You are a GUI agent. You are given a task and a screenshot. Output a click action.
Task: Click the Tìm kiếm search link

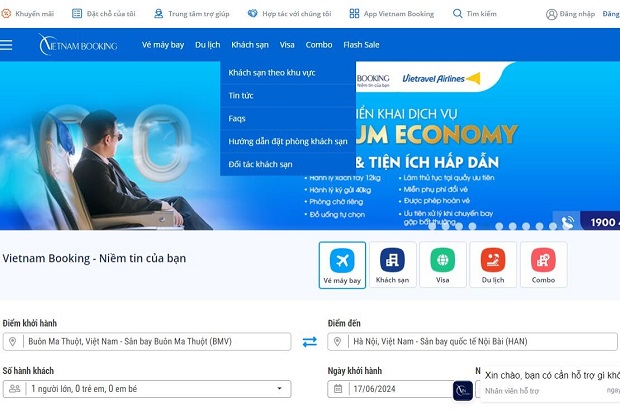point(482,13)
